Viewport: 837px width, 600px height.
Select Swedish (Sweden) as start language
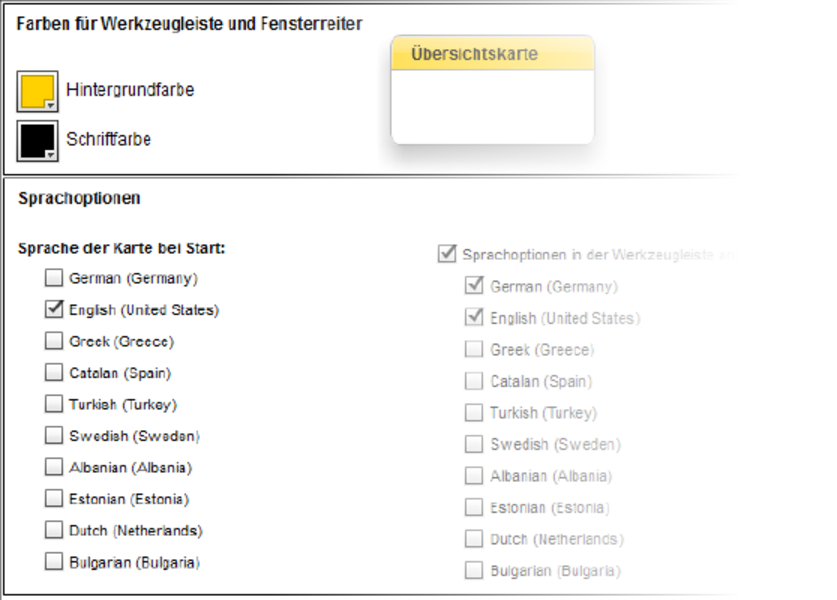coord(54,436)
